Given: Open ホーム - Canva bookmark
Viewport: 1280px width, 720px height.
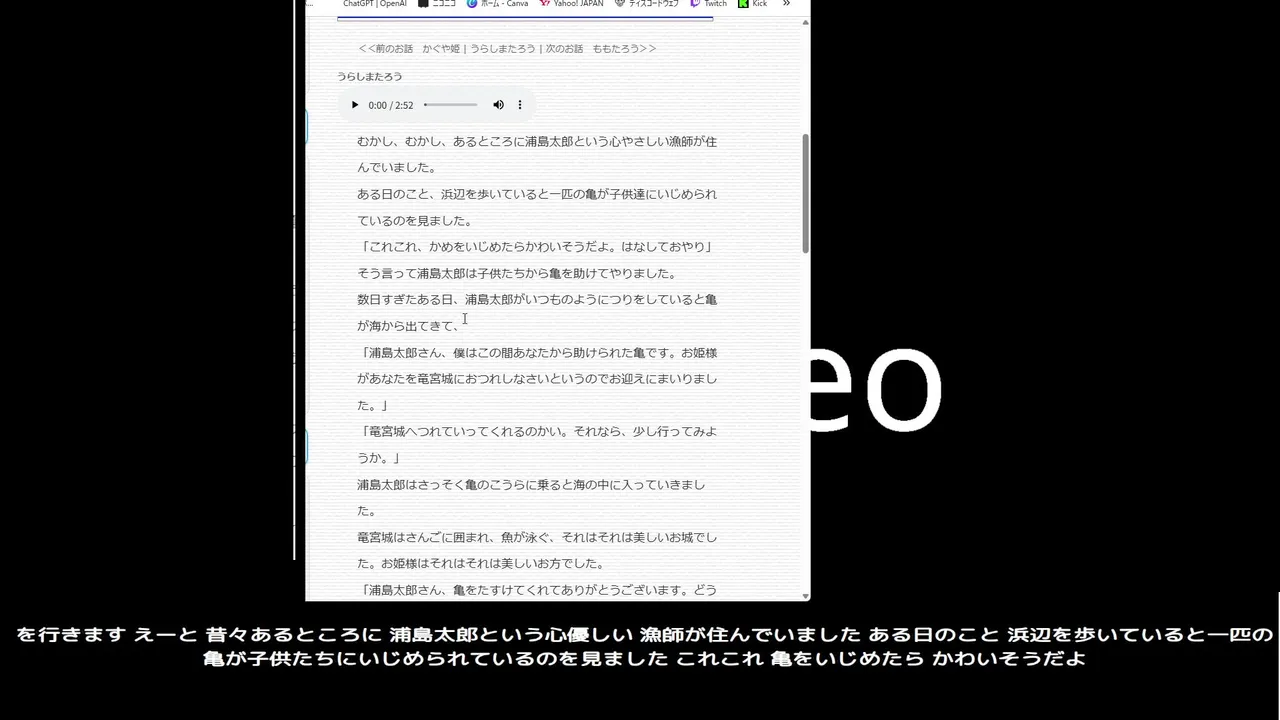Looking at the screenshot, I should [x=497, y=4].
